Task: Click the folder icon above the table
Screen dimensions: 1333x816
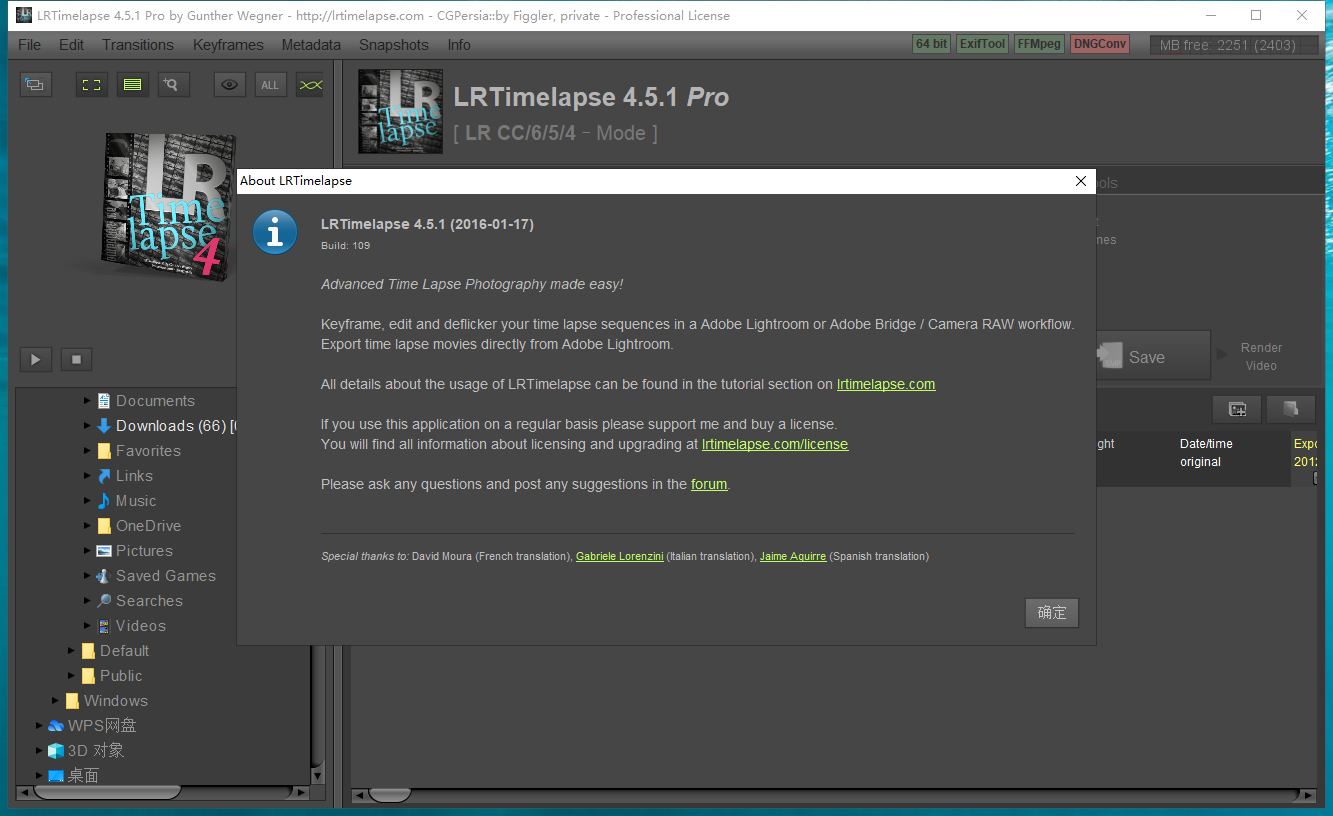Action: (1290, 409)
